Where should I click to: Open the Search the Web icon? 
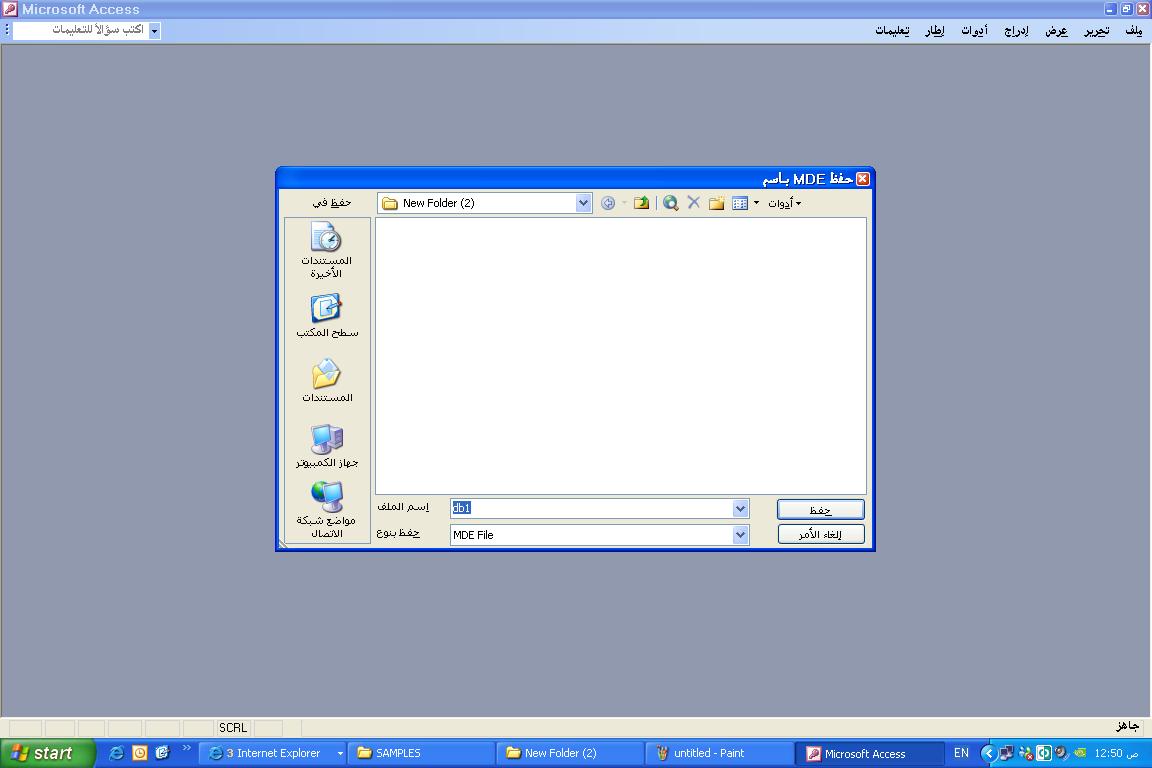(670, 203)
